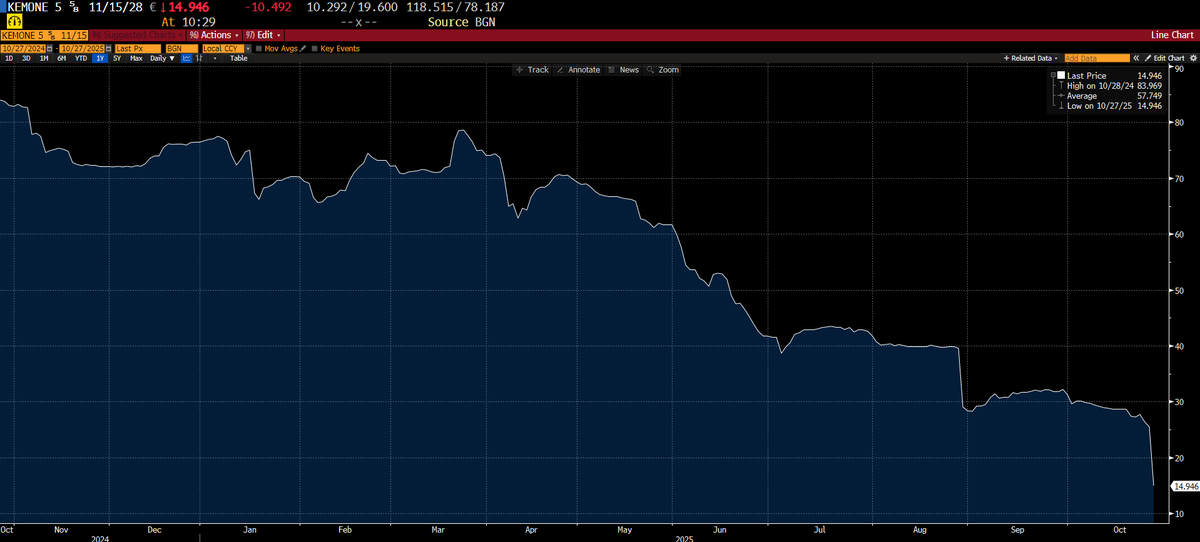The height and width of the screenshot is (542, 1200).
Task: Click the current price tag 14.946 on axis
Action: pyautogui.click(x=1184, y=486)
